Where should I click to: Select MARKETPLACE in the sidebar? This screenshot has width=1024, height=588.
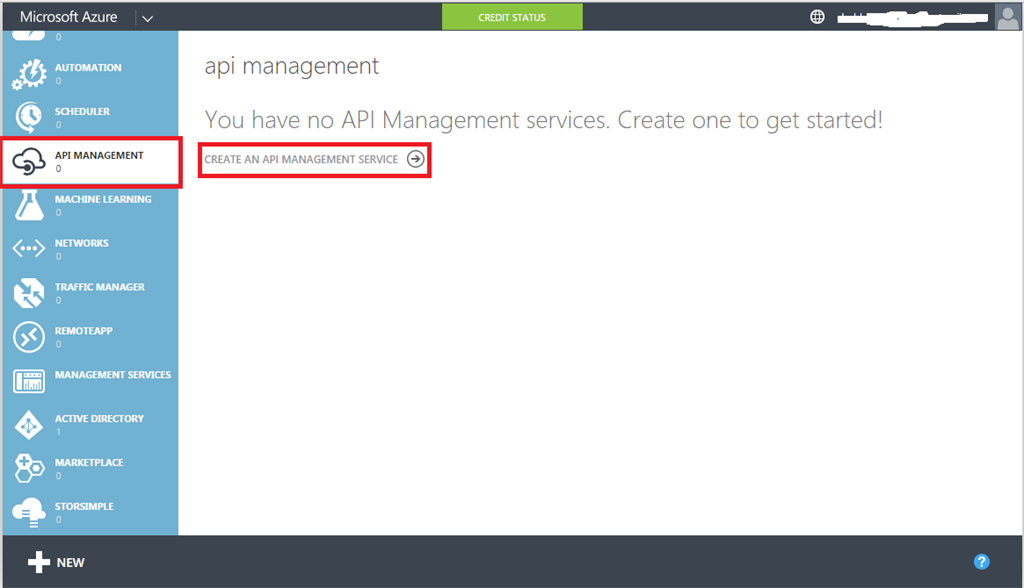point(89,462)
